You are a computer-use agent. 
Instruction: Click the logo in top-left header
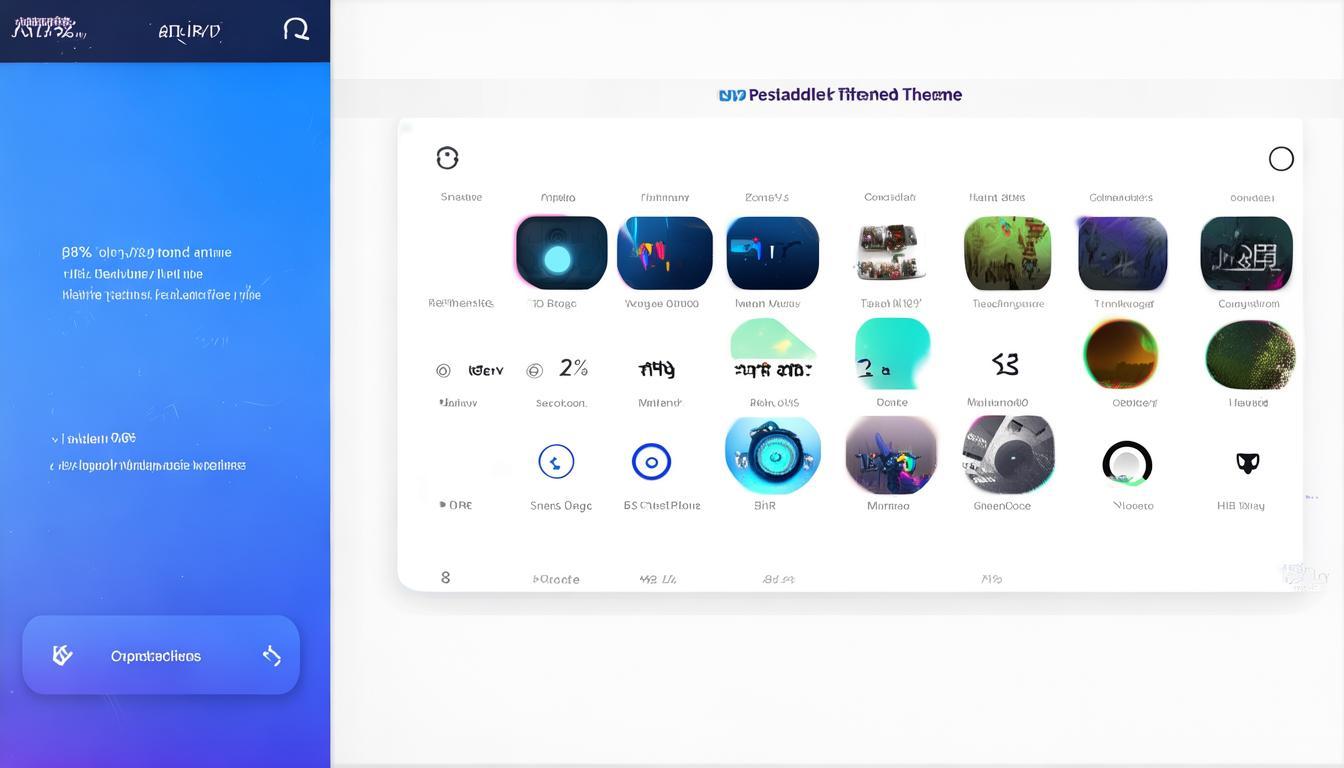[x=45, y=28]
